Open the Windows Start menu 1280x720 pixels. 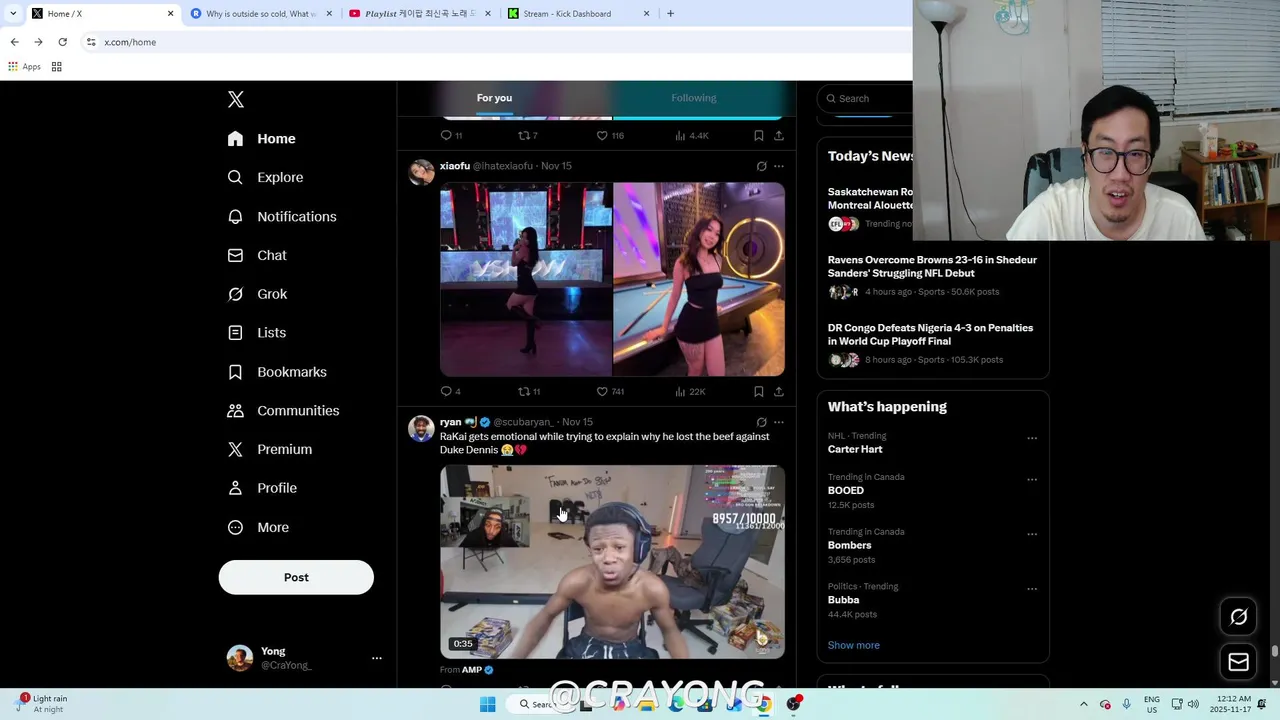[x=487, y=704]
